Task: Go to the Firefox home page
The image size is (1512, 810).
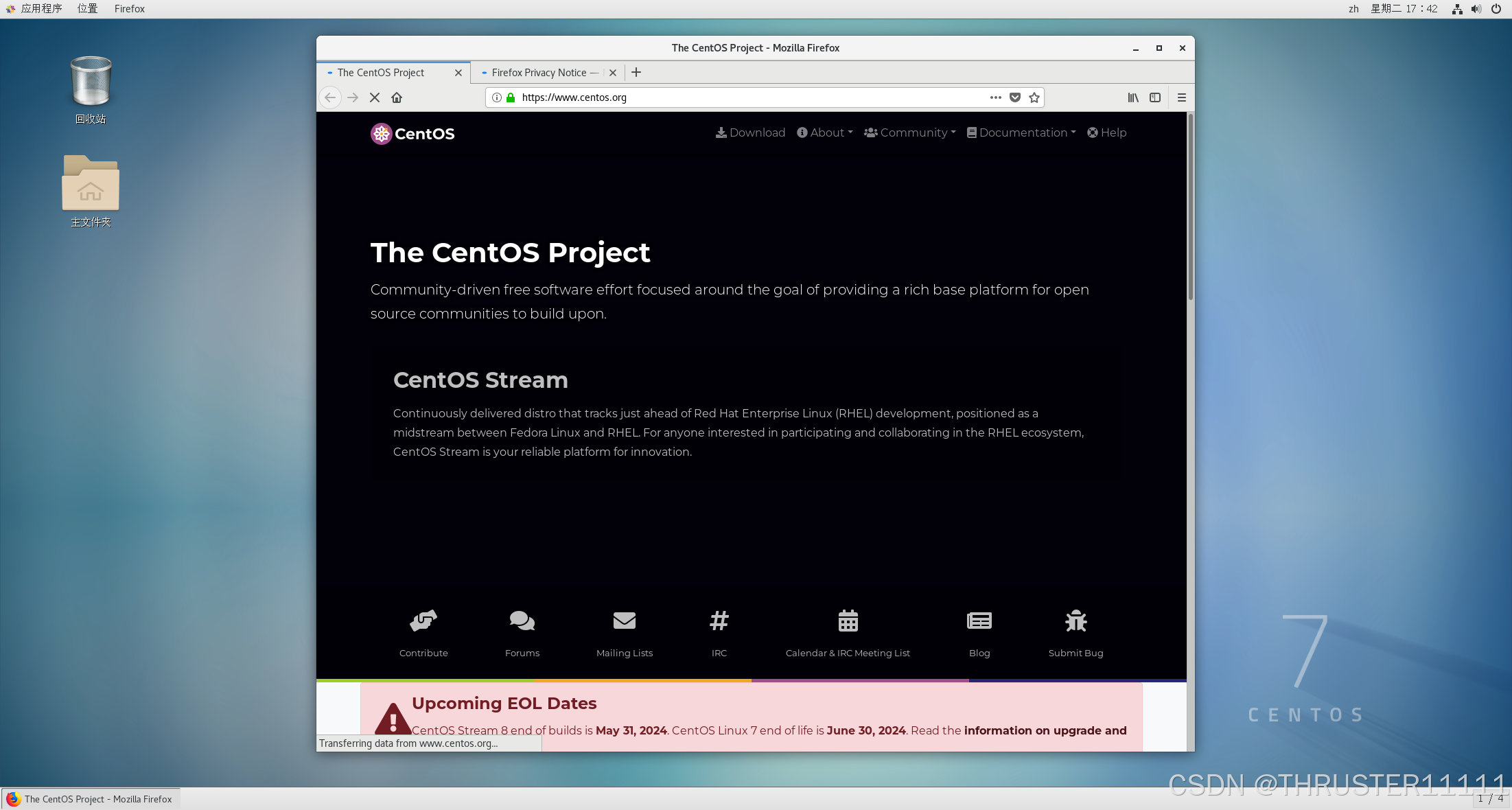Action: [397, 97]
